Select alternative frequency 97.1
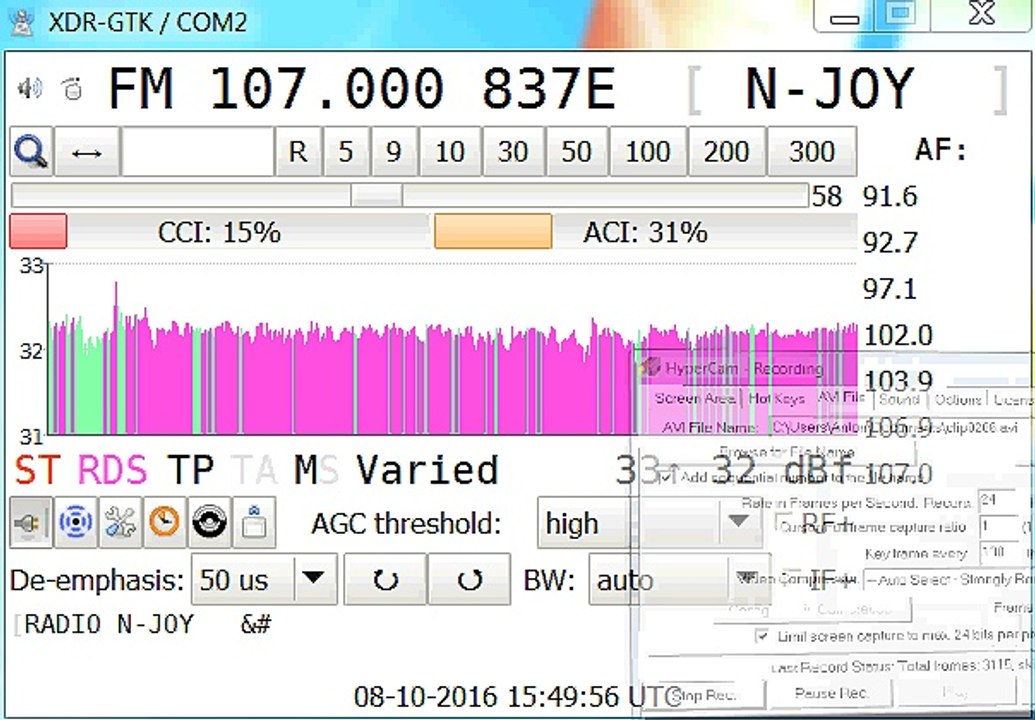The image size is (1035, 720). point(890,289)
